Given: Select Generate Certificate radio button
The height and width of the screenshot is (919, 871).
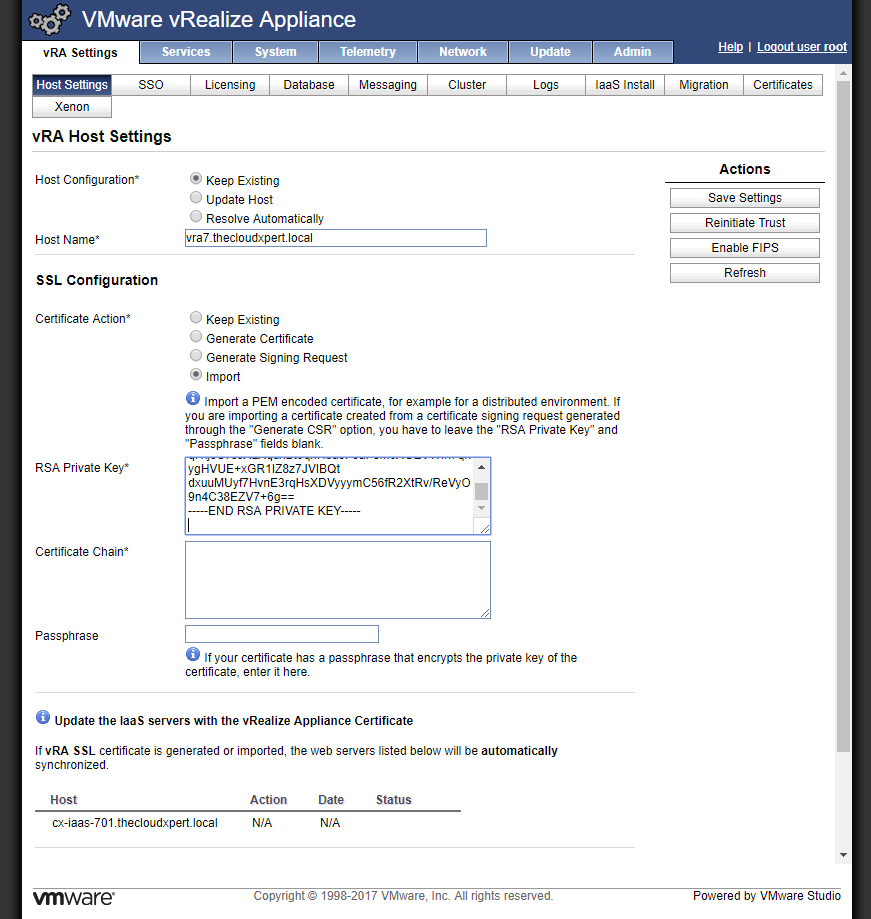Looking at the screenshot, I should pyautogui.click(x=196, y=338).
